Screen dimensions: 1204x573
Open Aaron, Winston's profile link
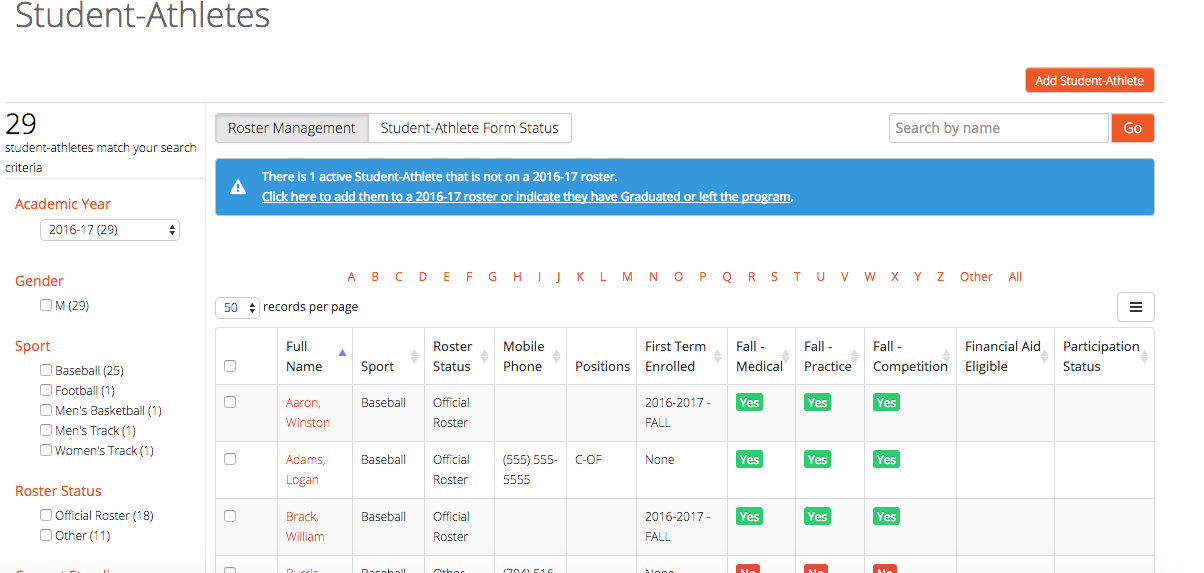pyautogui.click(x=308, y=412)
